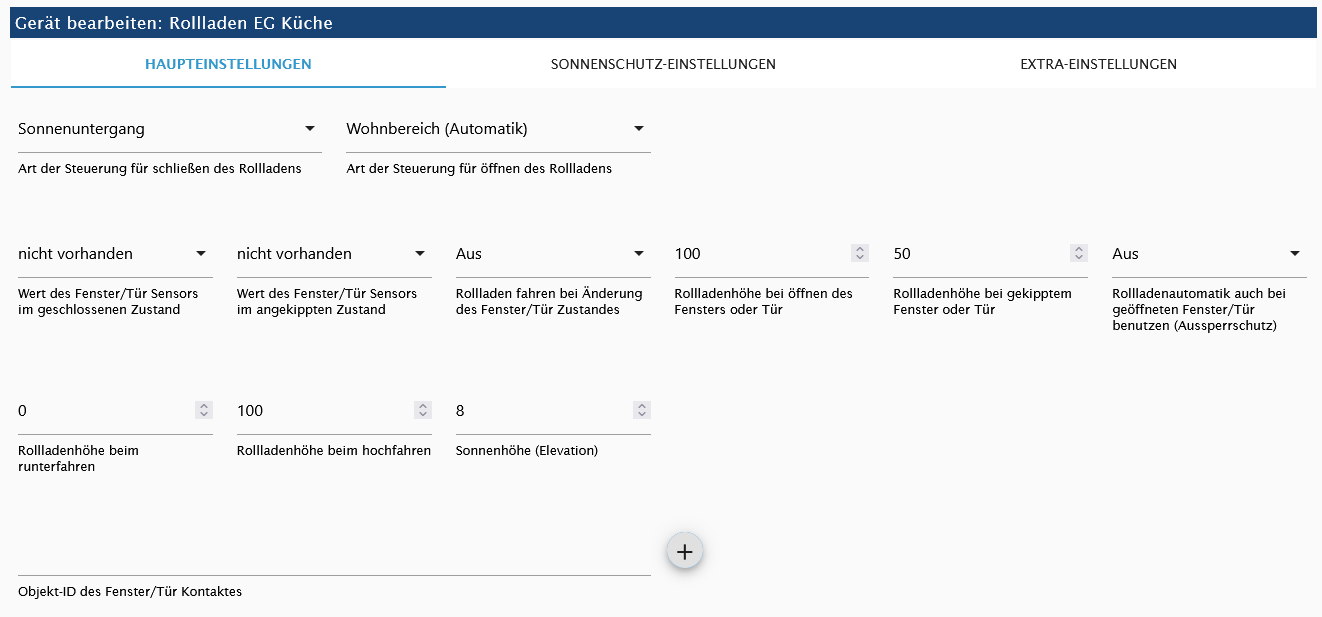Open the Sonnenuntergang closing-control dropdown
The width and height of the screenshot is (1322, 617).
pos(169,129)
